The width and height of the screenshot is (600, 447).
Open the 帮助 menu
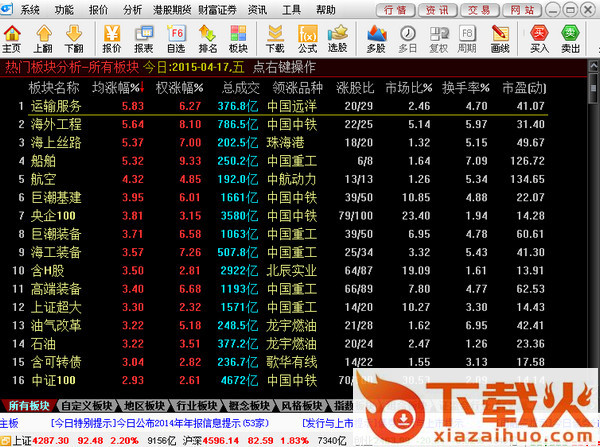tap(326, 10)
